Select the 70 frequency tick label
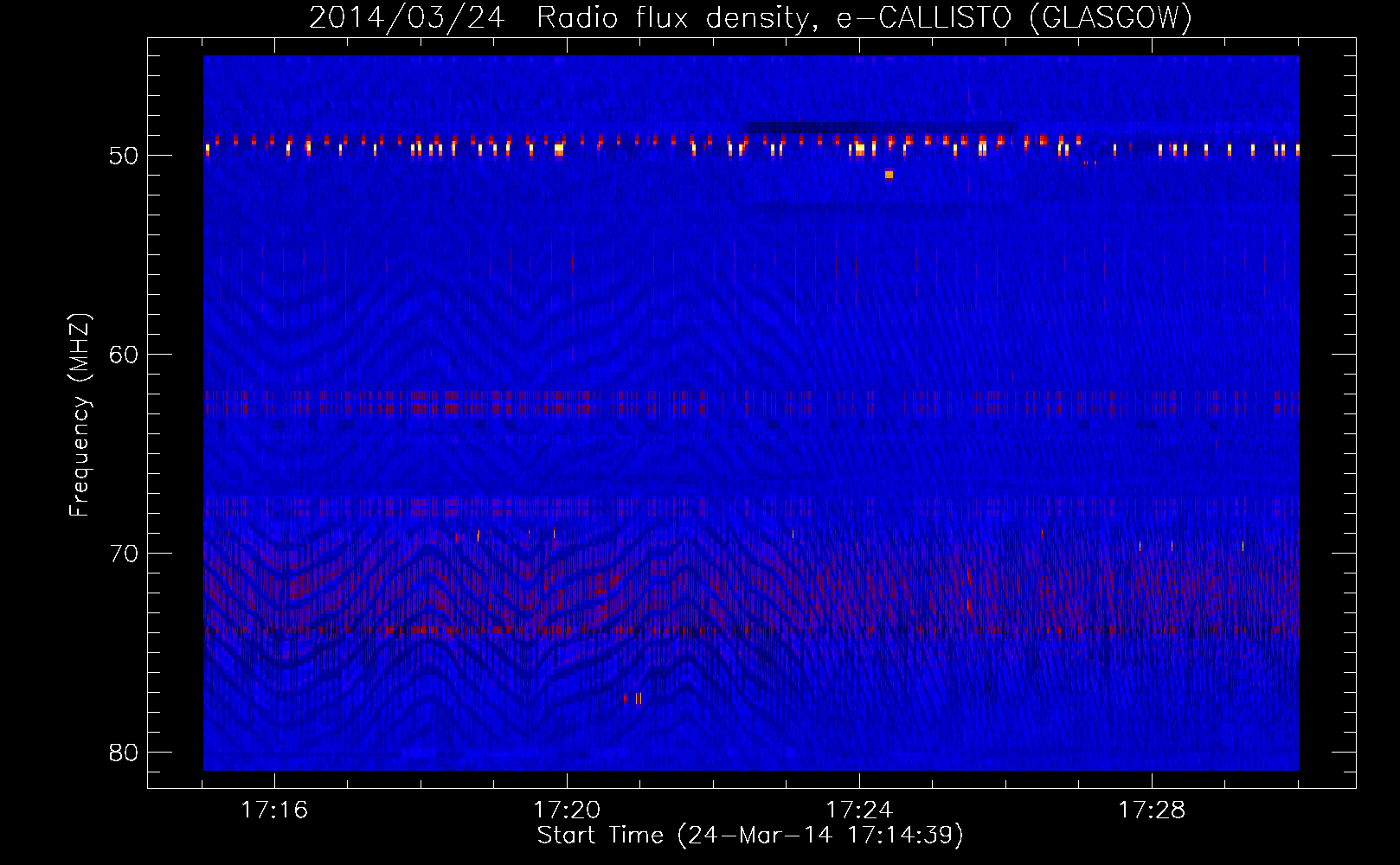 pos(125,554)
